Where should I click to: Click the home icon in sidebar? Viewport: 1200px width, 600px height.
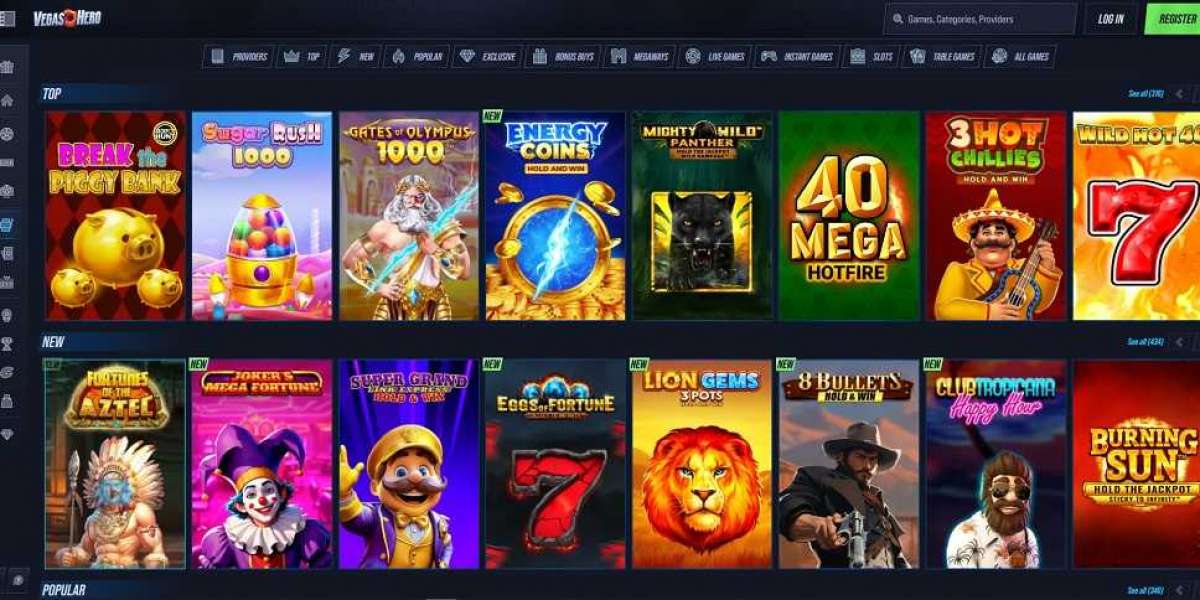(8, 100)
